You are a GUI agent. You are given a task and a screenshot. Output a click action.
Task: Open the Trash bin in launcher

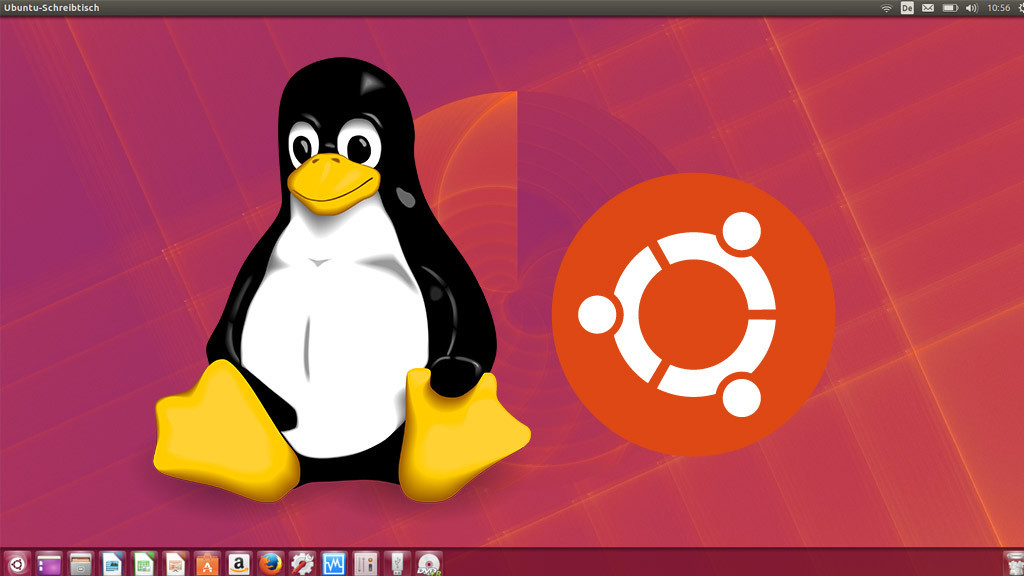(1012, 563)
